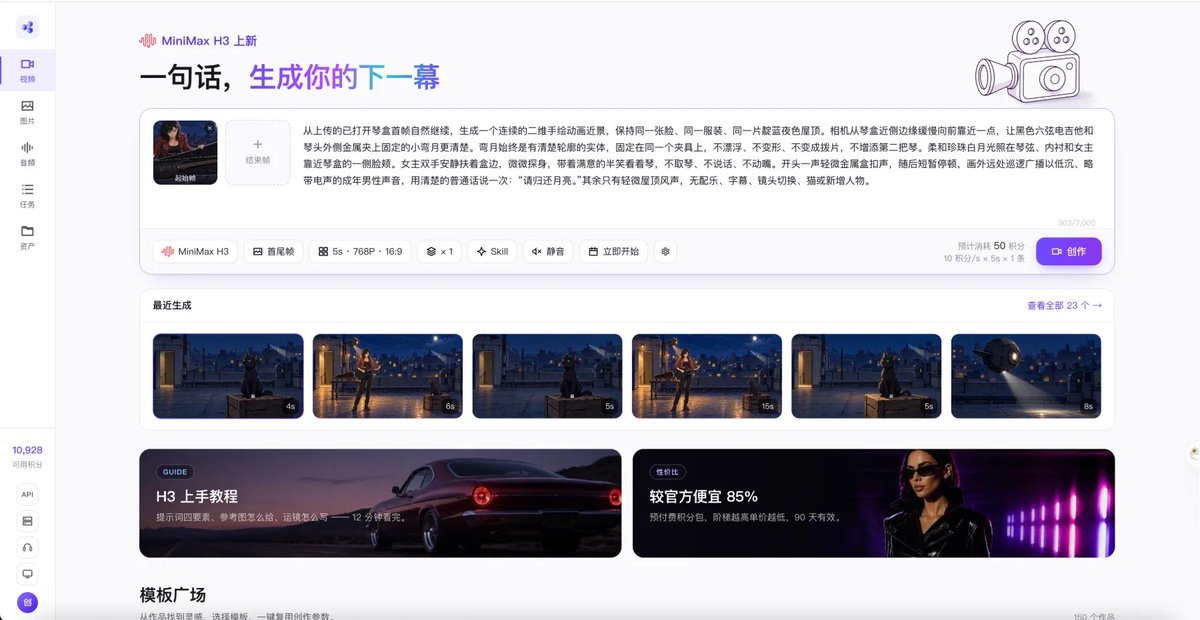
Task: Open the recent video labeled 8s
Action: (1026, 376)
